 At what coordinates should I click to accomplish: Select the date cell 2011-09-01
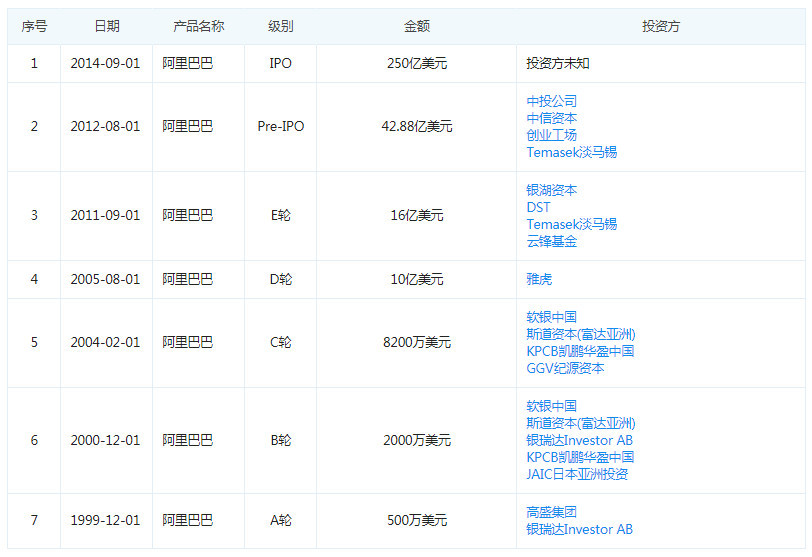(x=105, y=215)
